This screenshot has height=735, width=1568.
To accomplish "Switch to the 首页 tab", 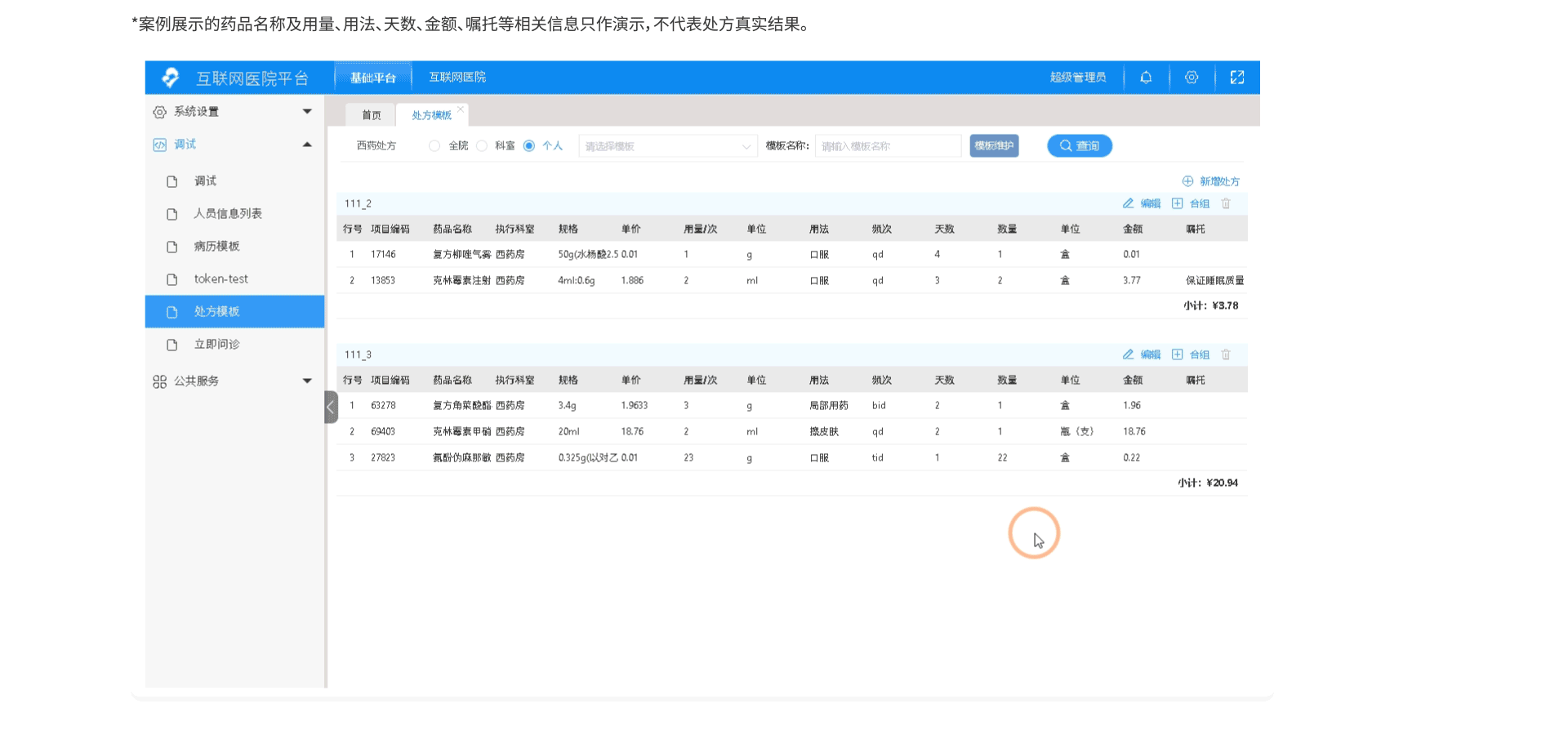I will [x=372, y=115].
